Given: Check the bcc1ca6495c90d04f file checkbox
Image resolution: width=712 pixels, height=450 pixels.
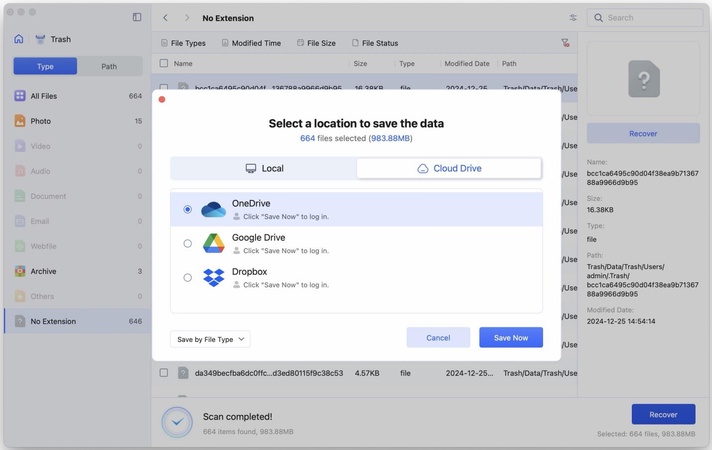Looking at the screenshot, I should 164,87.
